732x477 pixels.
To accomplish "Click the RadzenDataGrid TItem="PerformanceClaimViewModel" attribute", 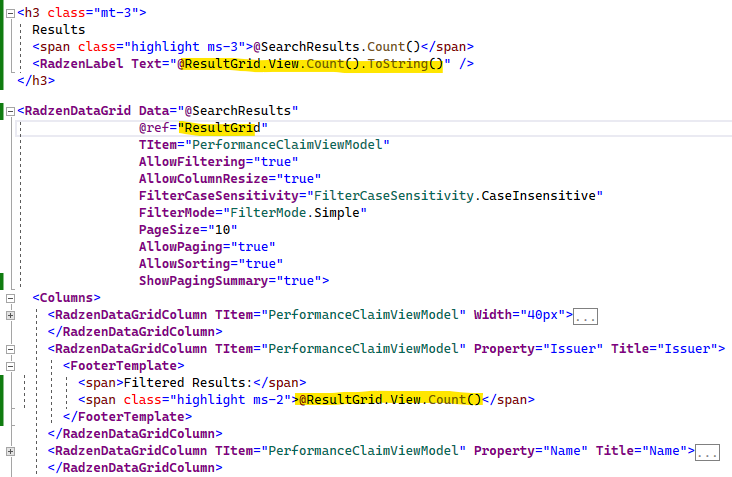I will (264, 145).
